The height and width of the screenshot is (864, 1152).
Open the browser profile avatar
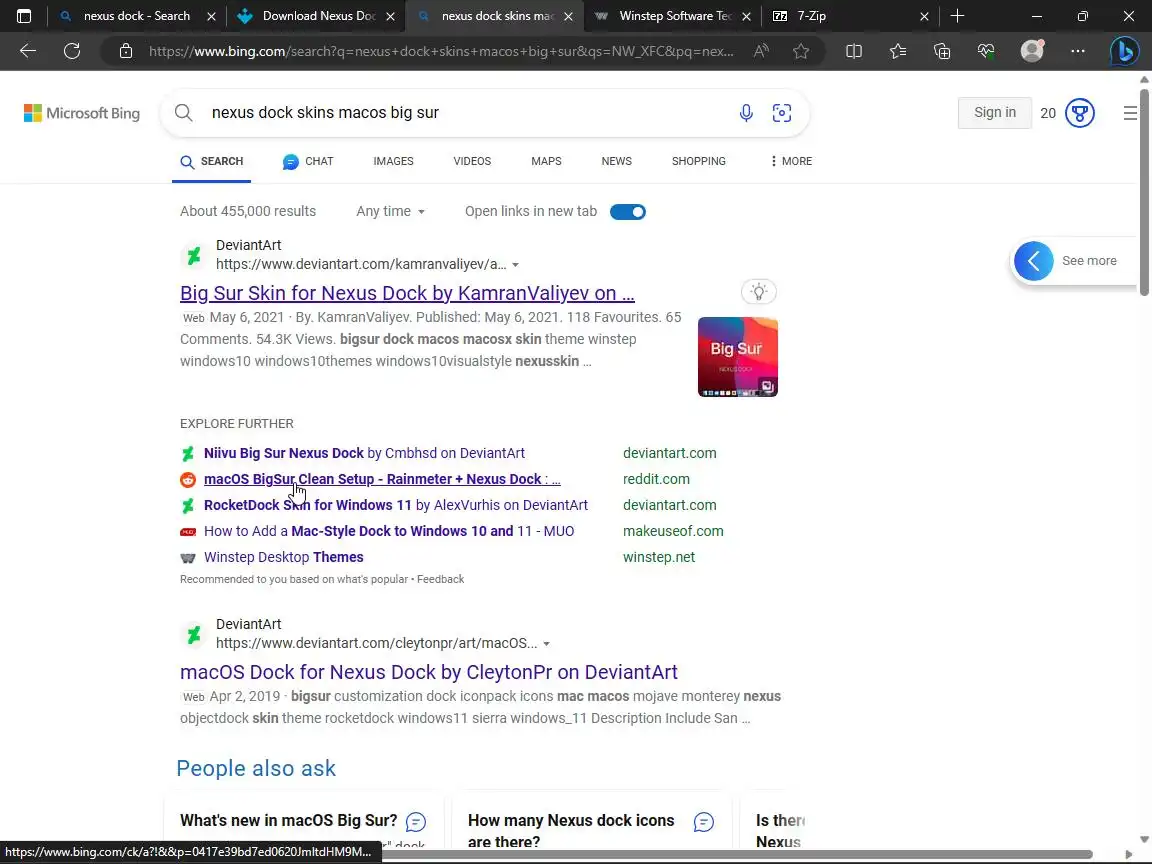coord(1032,51)
